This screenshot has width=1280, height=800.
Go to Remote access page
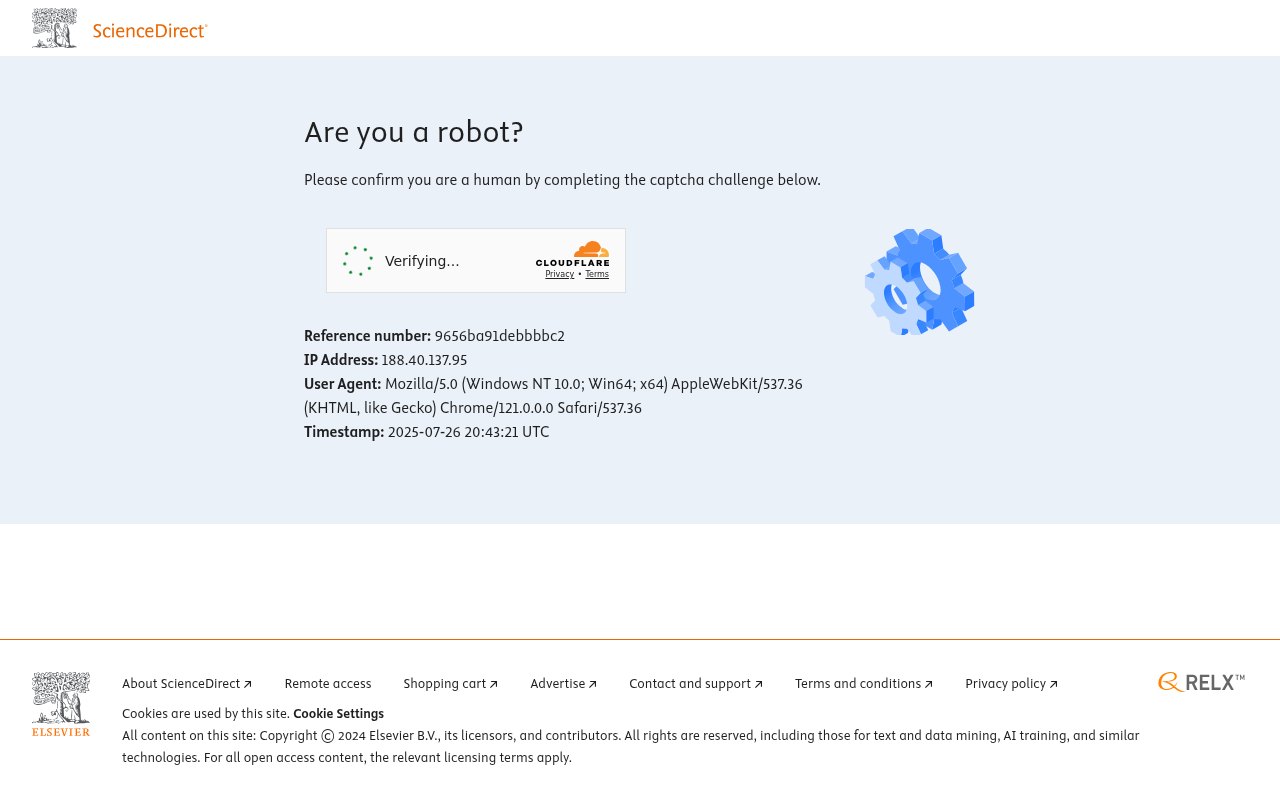[x=328, y=684]
